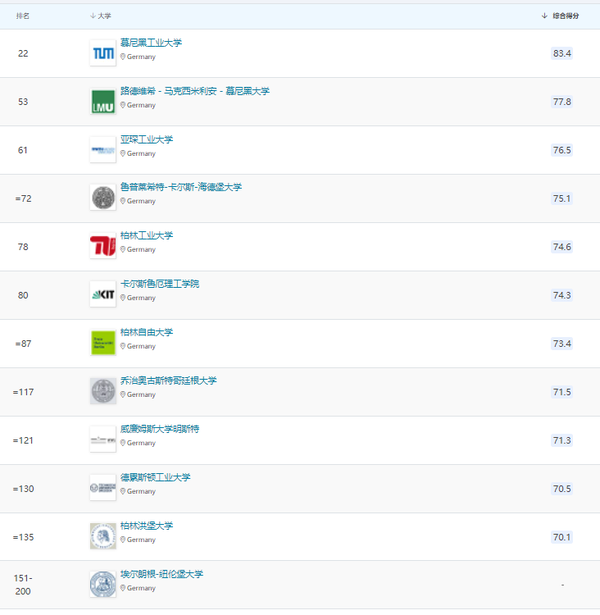Sort by the 综合得分 column header
600x615 pixels.
click(565, 16)
